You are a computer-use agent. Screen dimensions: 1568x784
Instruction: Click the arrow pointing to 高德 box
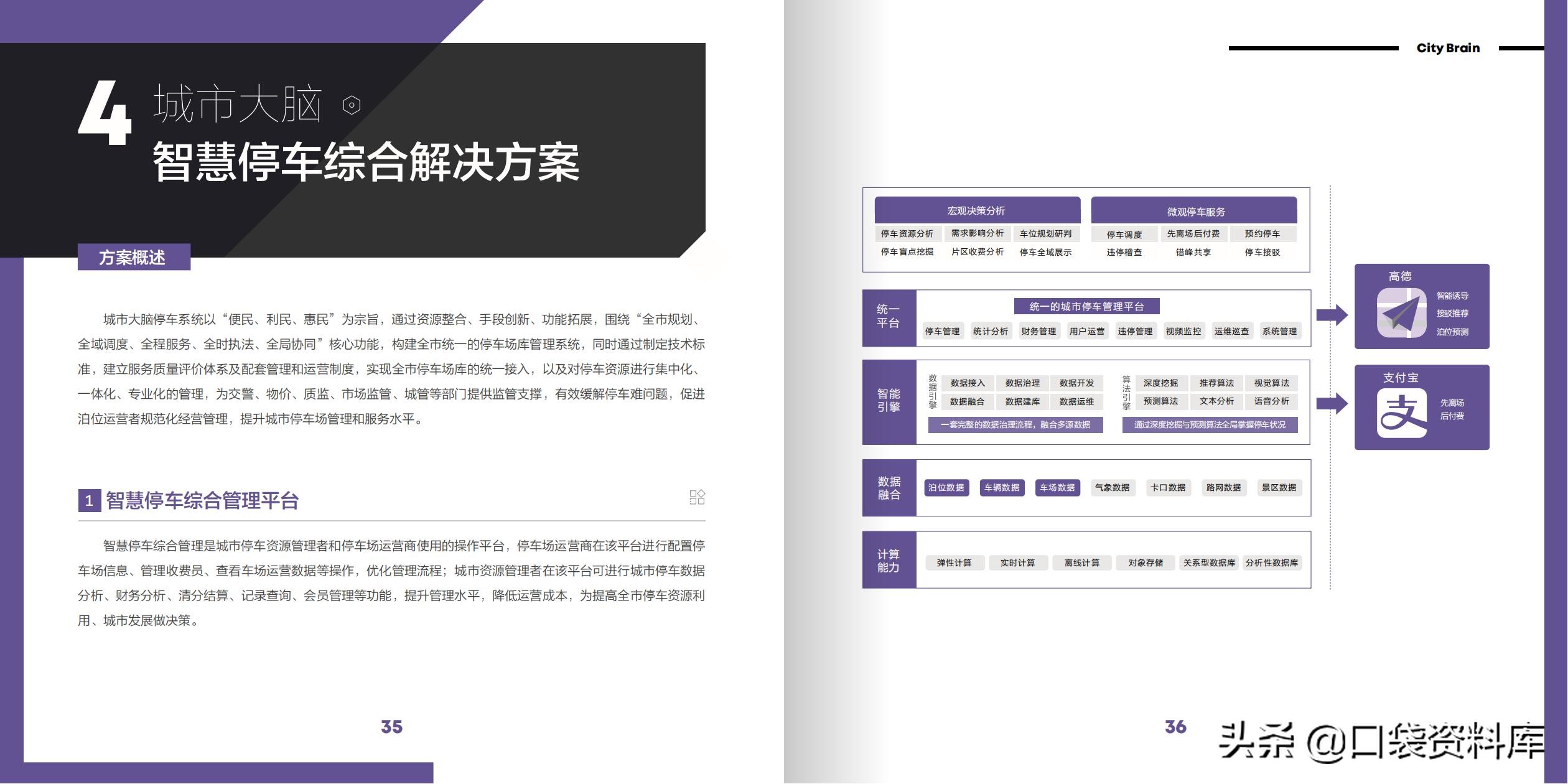click(x=1332, y=315)
